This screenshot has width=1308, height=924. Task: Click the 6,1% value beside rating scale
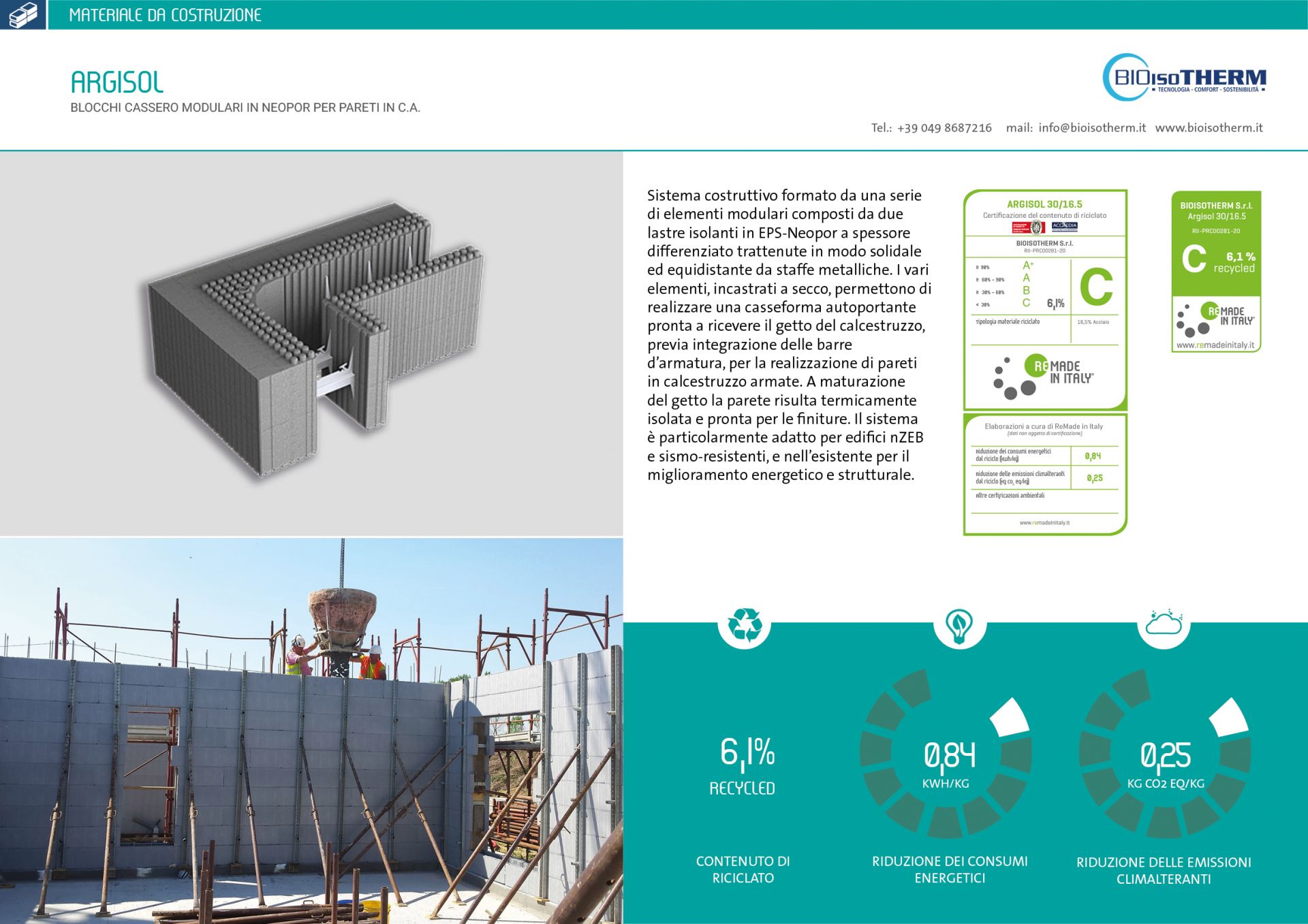[x=1055, y=303]
